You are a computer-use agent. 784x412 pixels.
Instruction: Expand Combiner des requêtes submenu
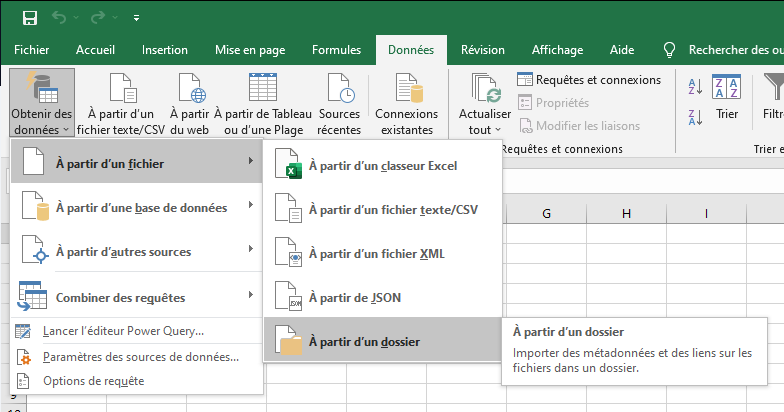coord(136,295)
